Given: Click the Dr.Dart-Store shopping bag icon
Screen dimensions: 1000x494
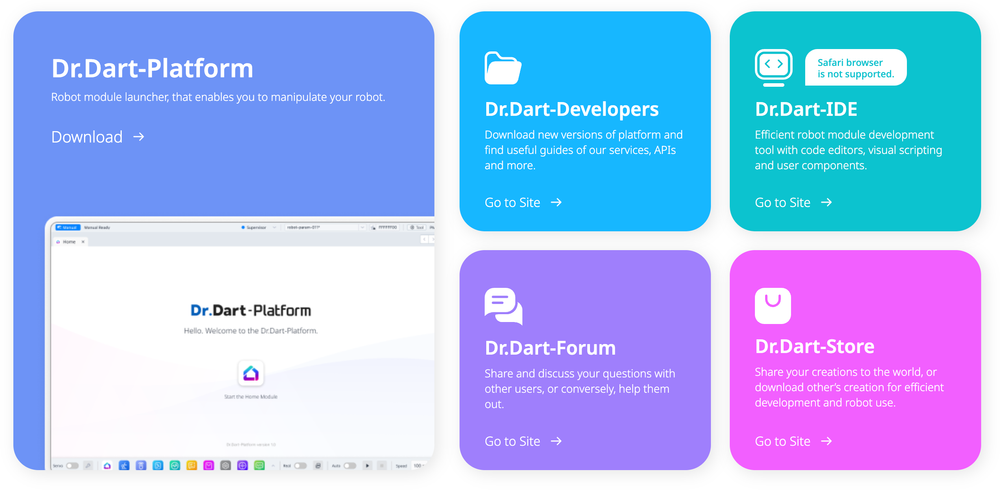Looking at the screenshot, I should tap(773, 306).
